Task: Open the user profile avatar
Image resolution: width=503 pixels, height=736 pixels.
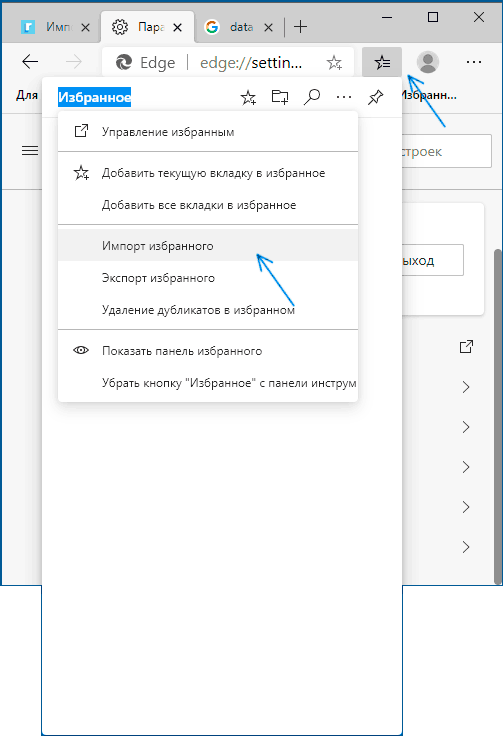Action: point(427,61)
